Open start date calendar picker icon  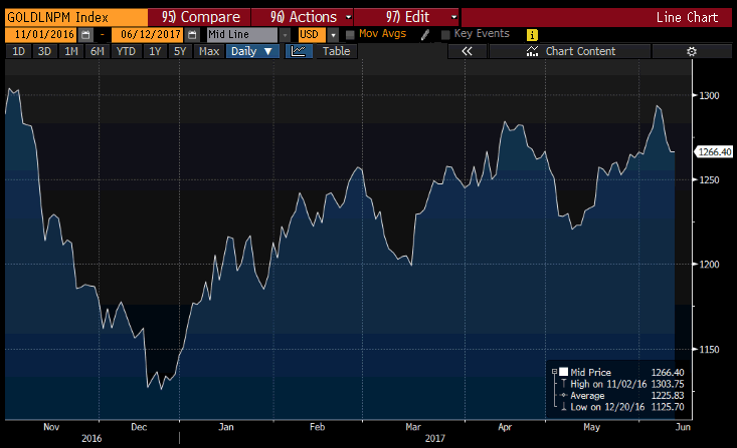86,35
